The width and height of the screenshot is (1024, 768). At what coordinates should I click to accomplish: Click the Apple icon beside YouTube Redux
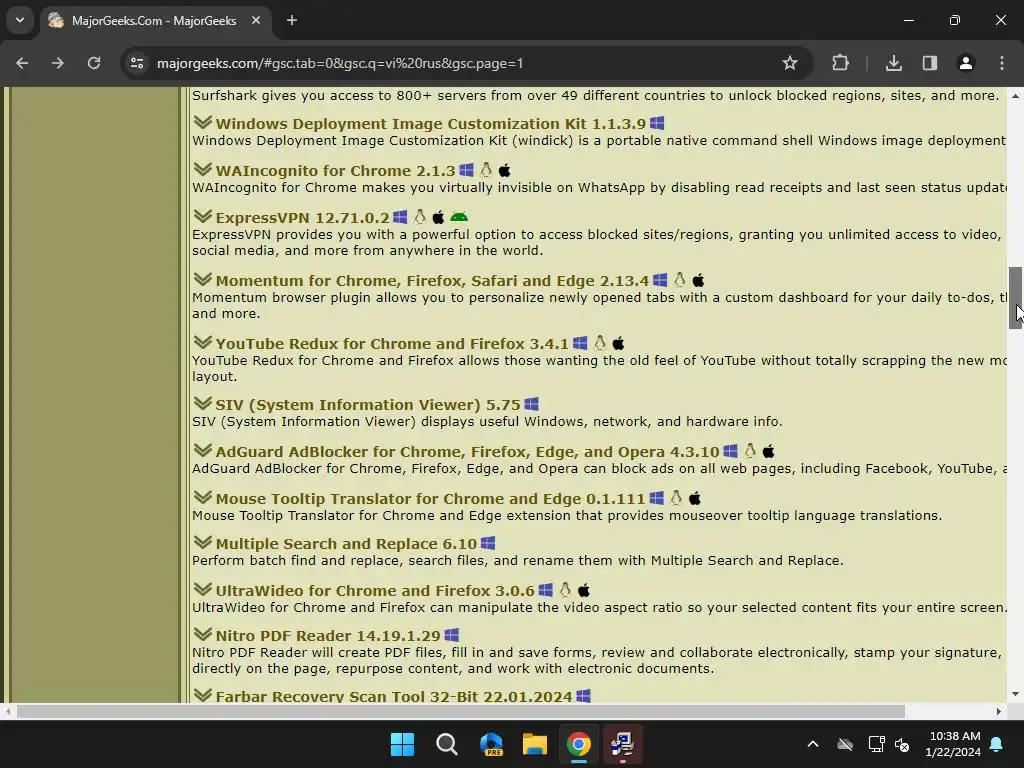coord(618,343)
